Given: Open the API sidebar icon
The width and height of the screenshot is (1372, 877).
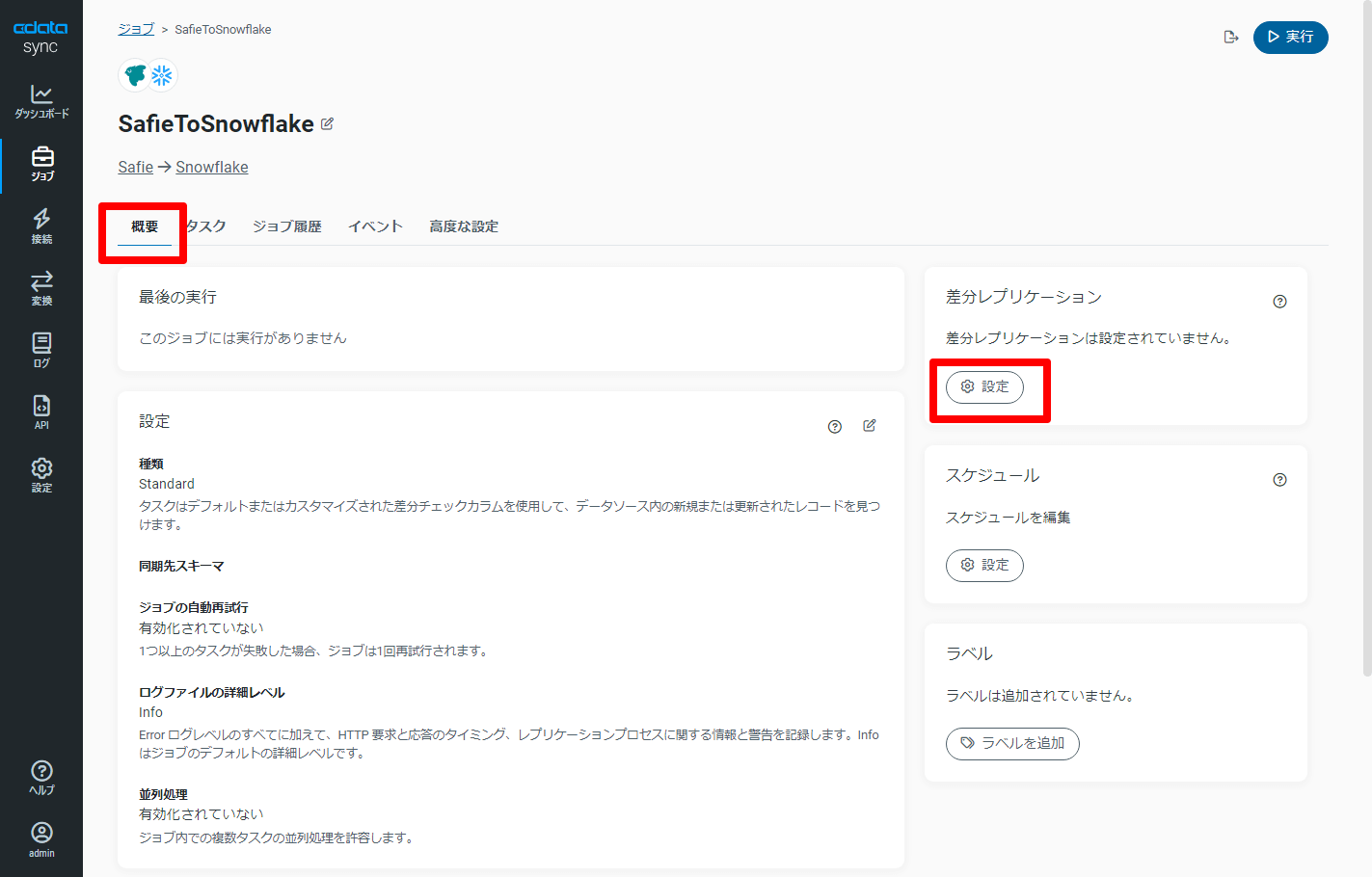Looking at the screenshot, I should 41,412.
